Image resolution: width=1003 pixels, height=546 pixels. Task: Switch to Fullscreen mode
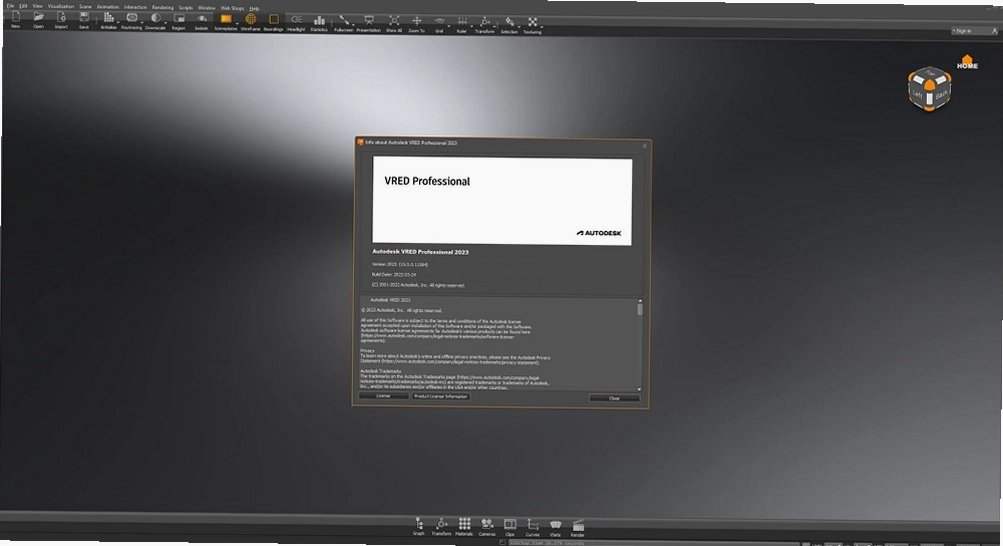click(x=344, y=22)
